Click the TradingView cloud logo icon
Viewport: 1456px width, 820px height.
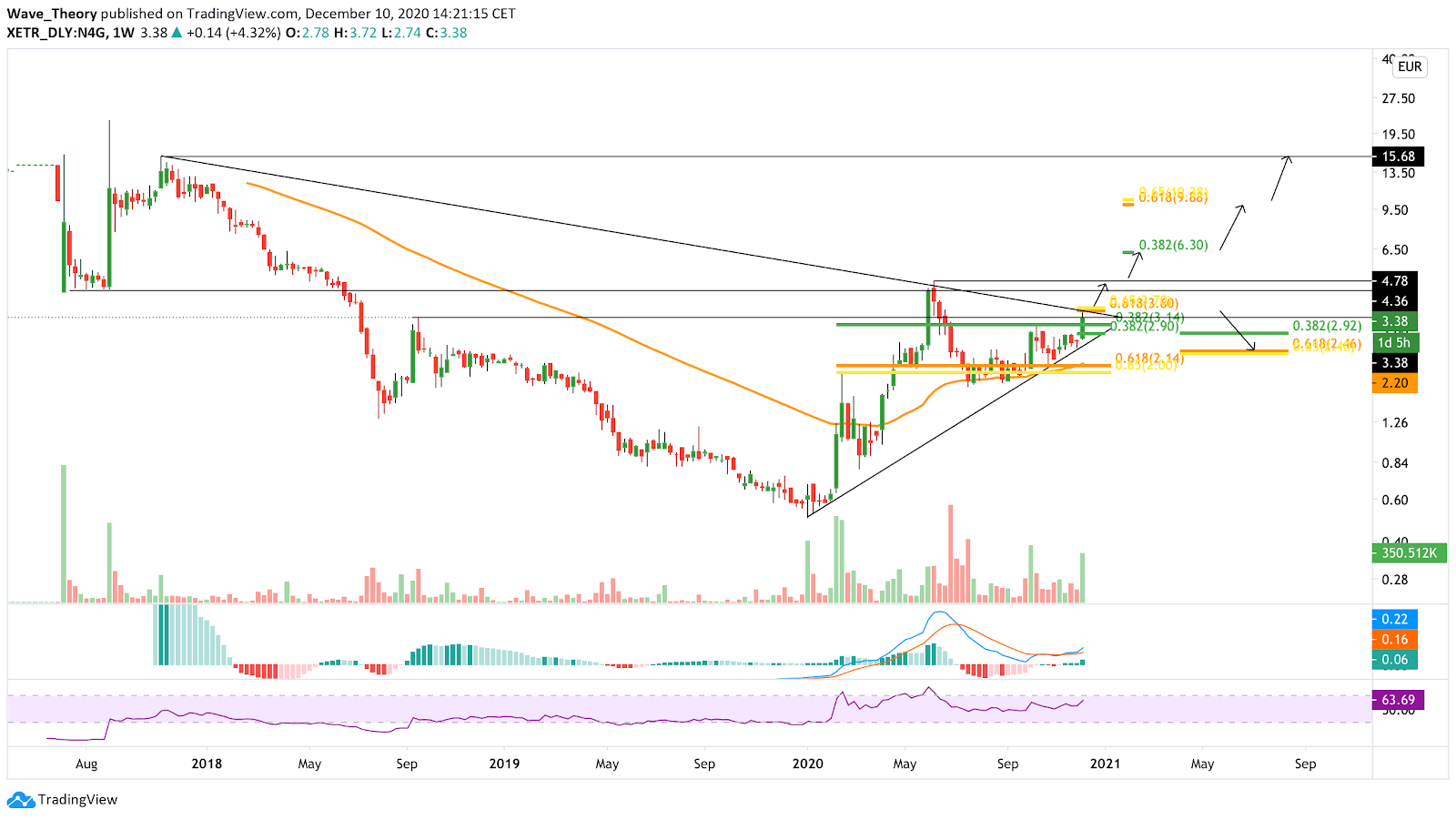[20, 800]
